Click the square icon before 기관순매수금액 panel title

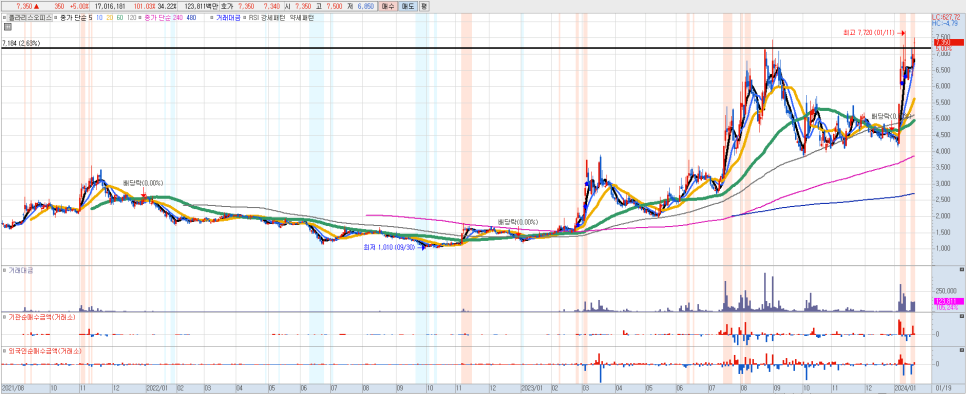click(4, 317)
